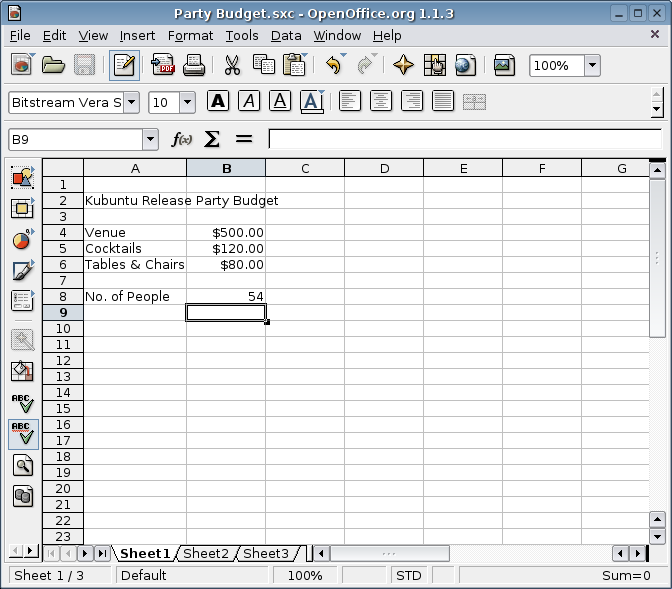Click STD selection mode in status bar
Image resolution: width=672 pixels, height=589 pixels.
[409, 575]
